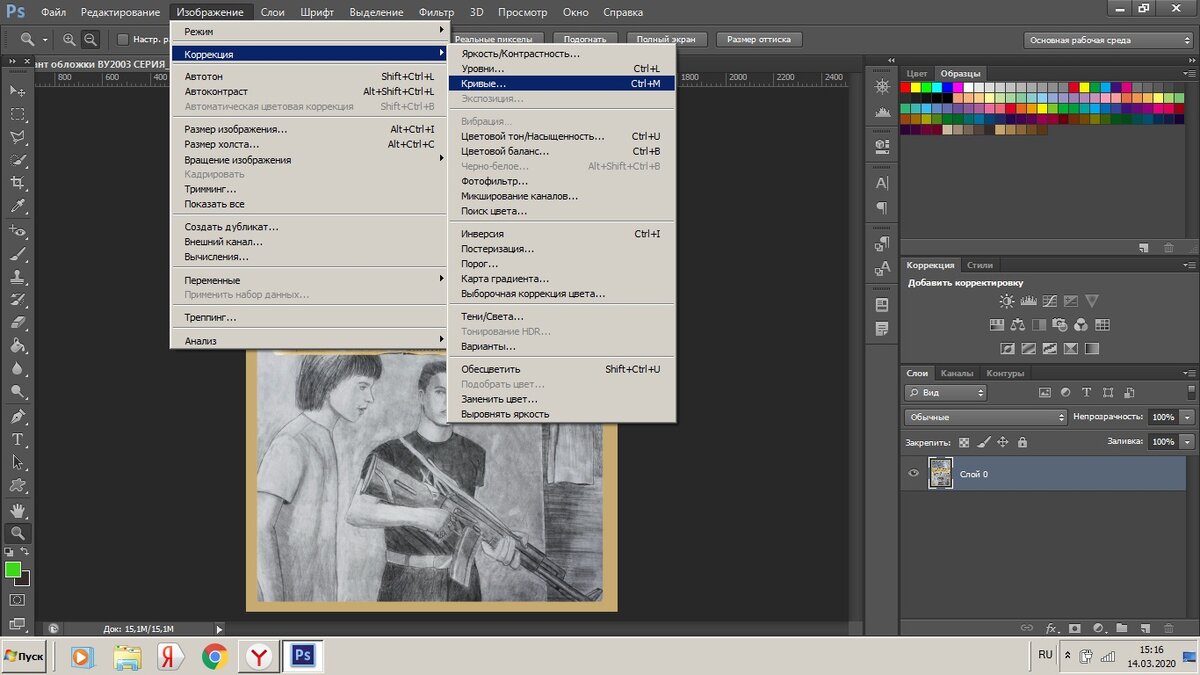The height and width of the screenshot is (675, 1200).
Task: Open the Основная рабочая среда workspace dropdown
Action: pyautogui.click(x=1108, y=40)
